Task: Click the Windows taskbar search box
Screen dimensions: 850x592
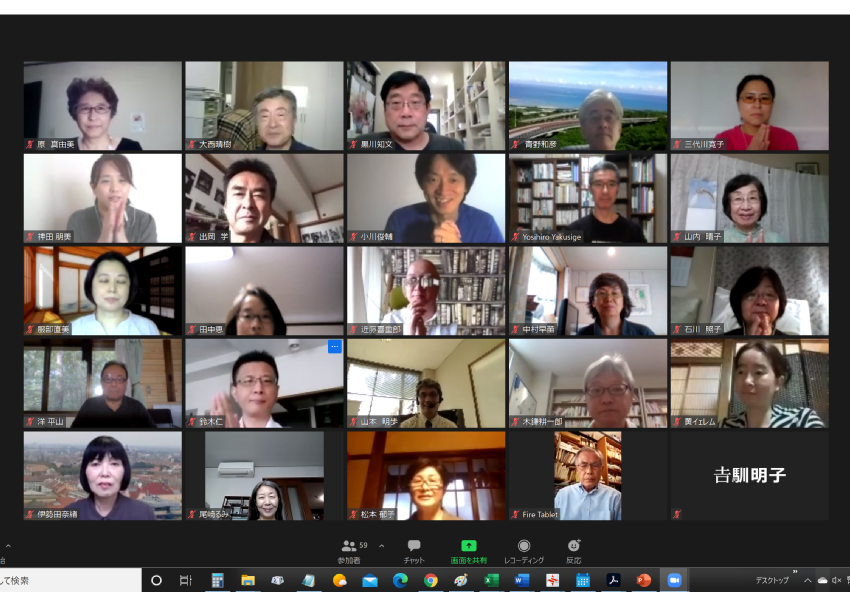Action: (x=70, y=580)
